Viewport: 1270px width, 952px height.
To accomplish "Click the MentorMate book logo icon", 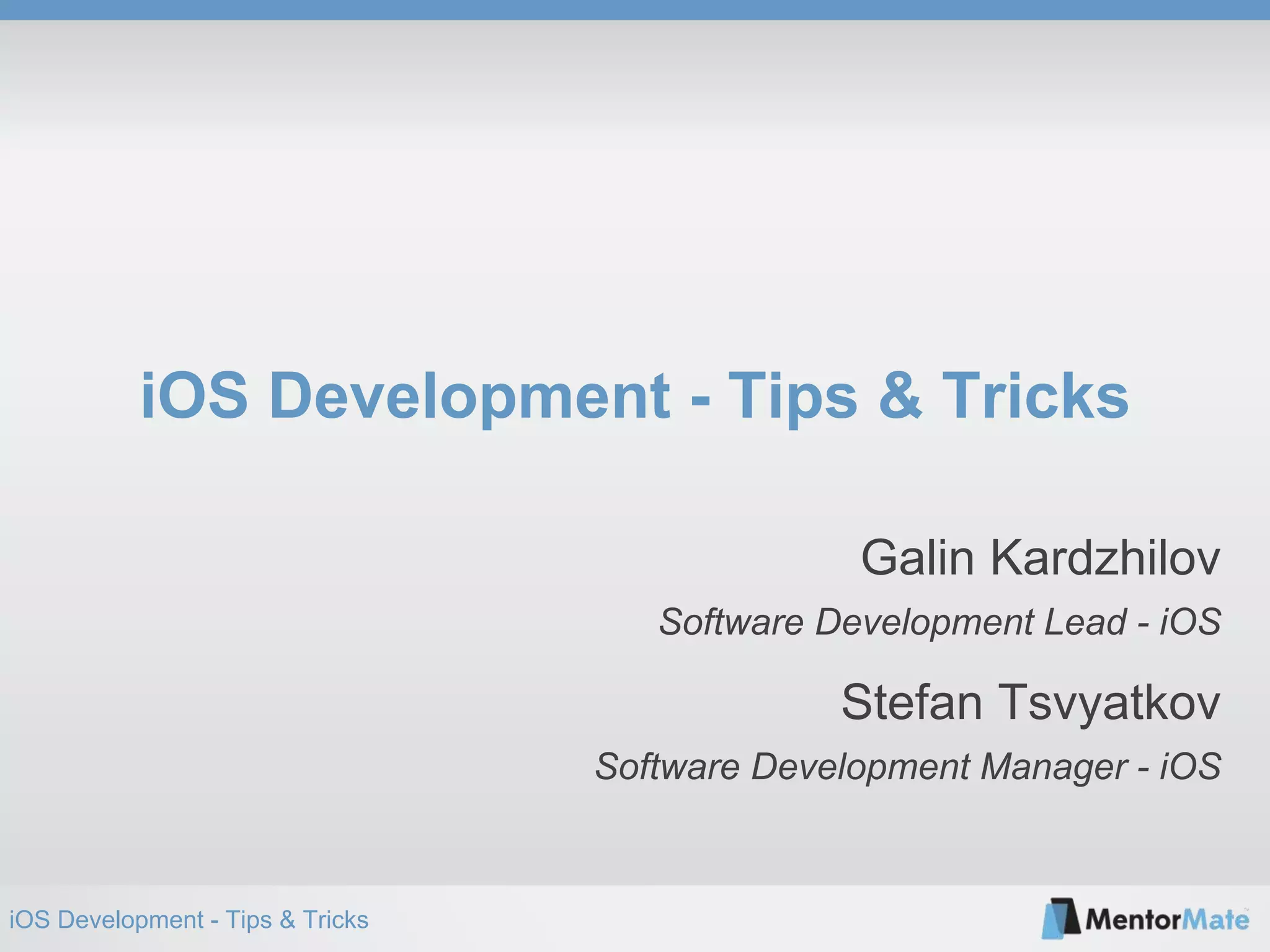I will point(1062,918).
